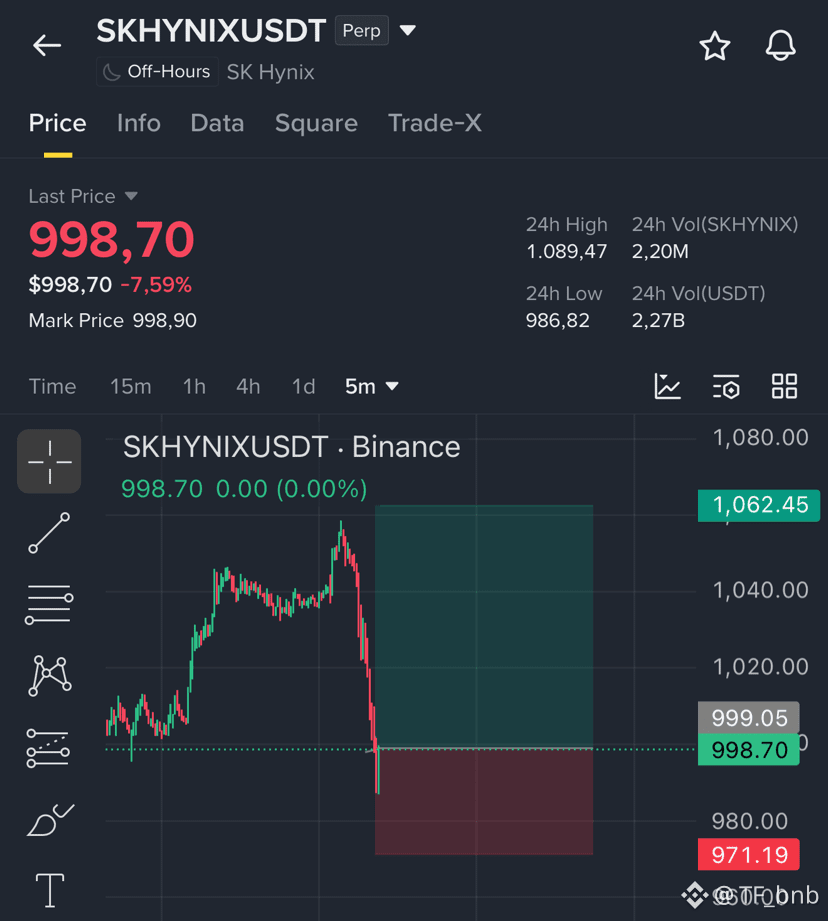The width and height of the screenshot is (828, 921).
Task: Click the 24h Vol(SKHYNIX) 2,20M value
Action: click(660, 251)
